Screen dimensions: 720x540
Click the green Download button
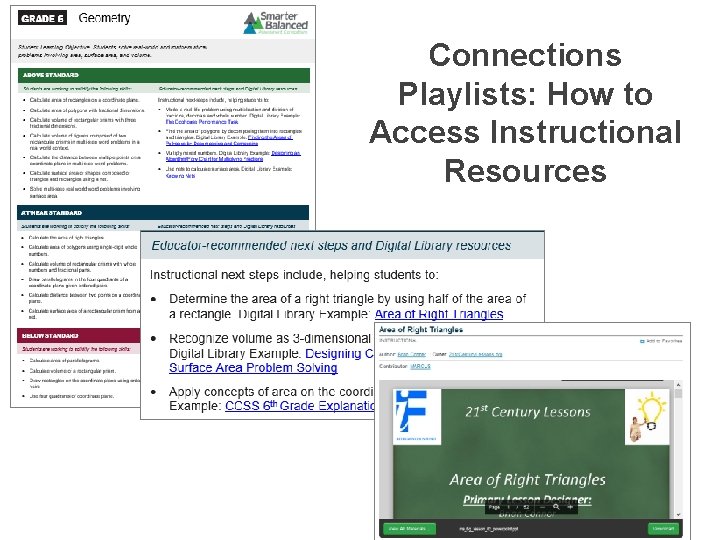663,529
